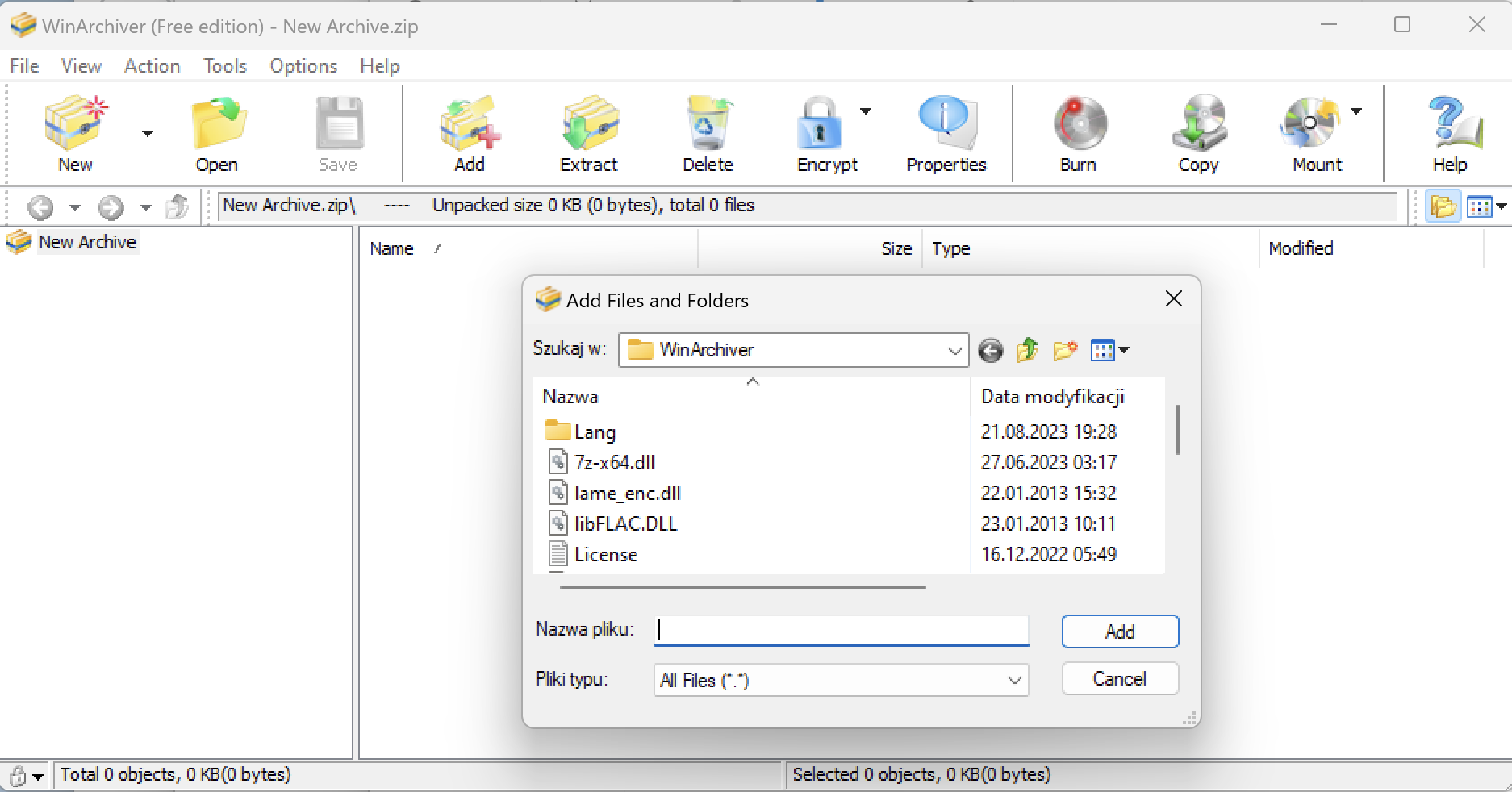The width and height of the screenshot is (1512, 792).
Task: Click the Nazwa pliku input field
Action: tap(841, 630)
